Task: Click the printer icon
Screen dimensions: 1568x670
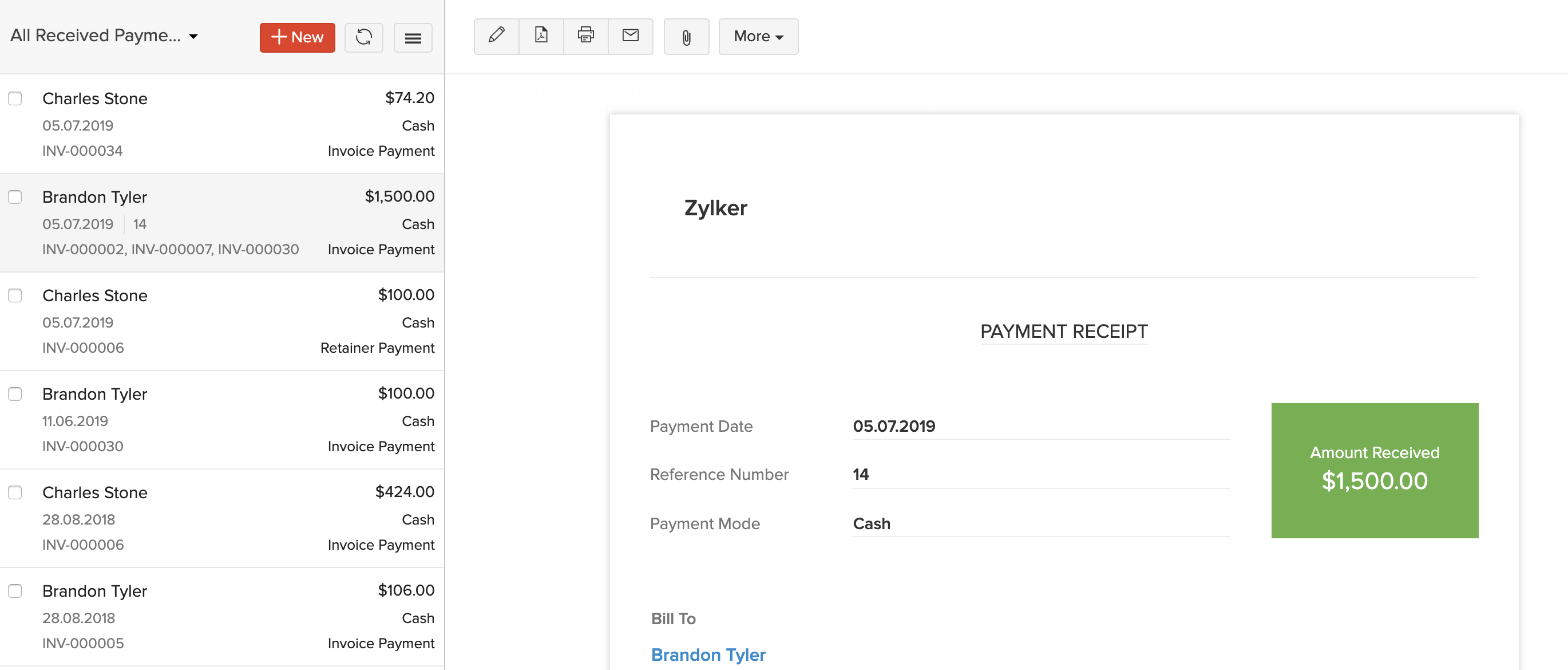Action: pos(585,36)
